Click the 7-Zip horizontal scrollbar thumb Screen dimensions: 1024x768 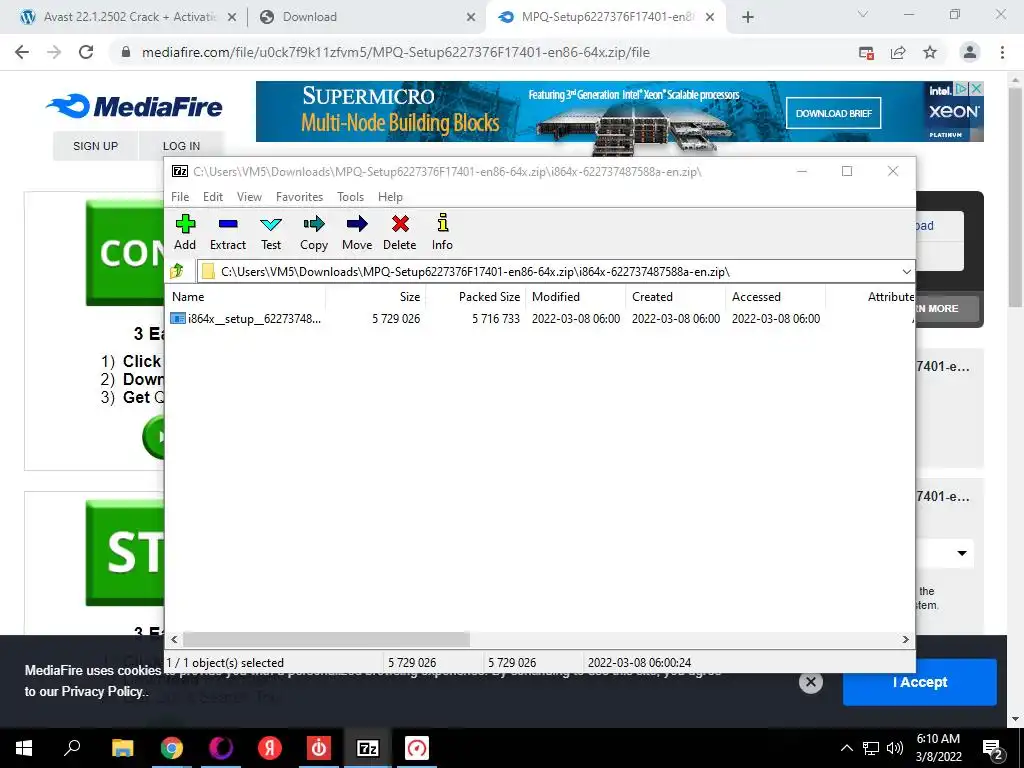tap(326, 639)
